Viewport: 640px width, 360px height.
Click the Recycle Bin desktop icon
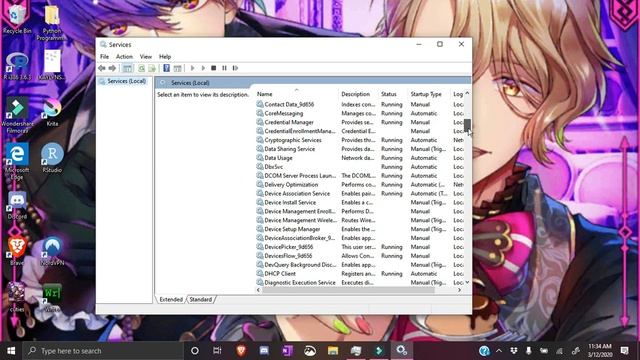[17, 19]
